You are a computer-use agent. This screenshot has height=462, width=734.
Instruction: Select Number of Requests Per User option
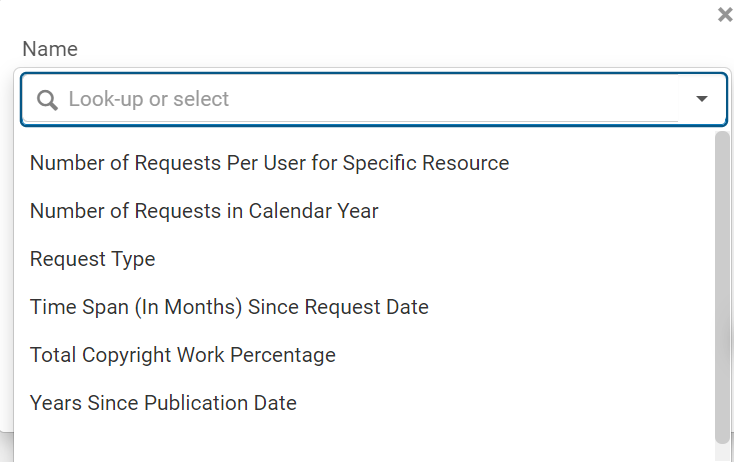(x=269, y=163)
